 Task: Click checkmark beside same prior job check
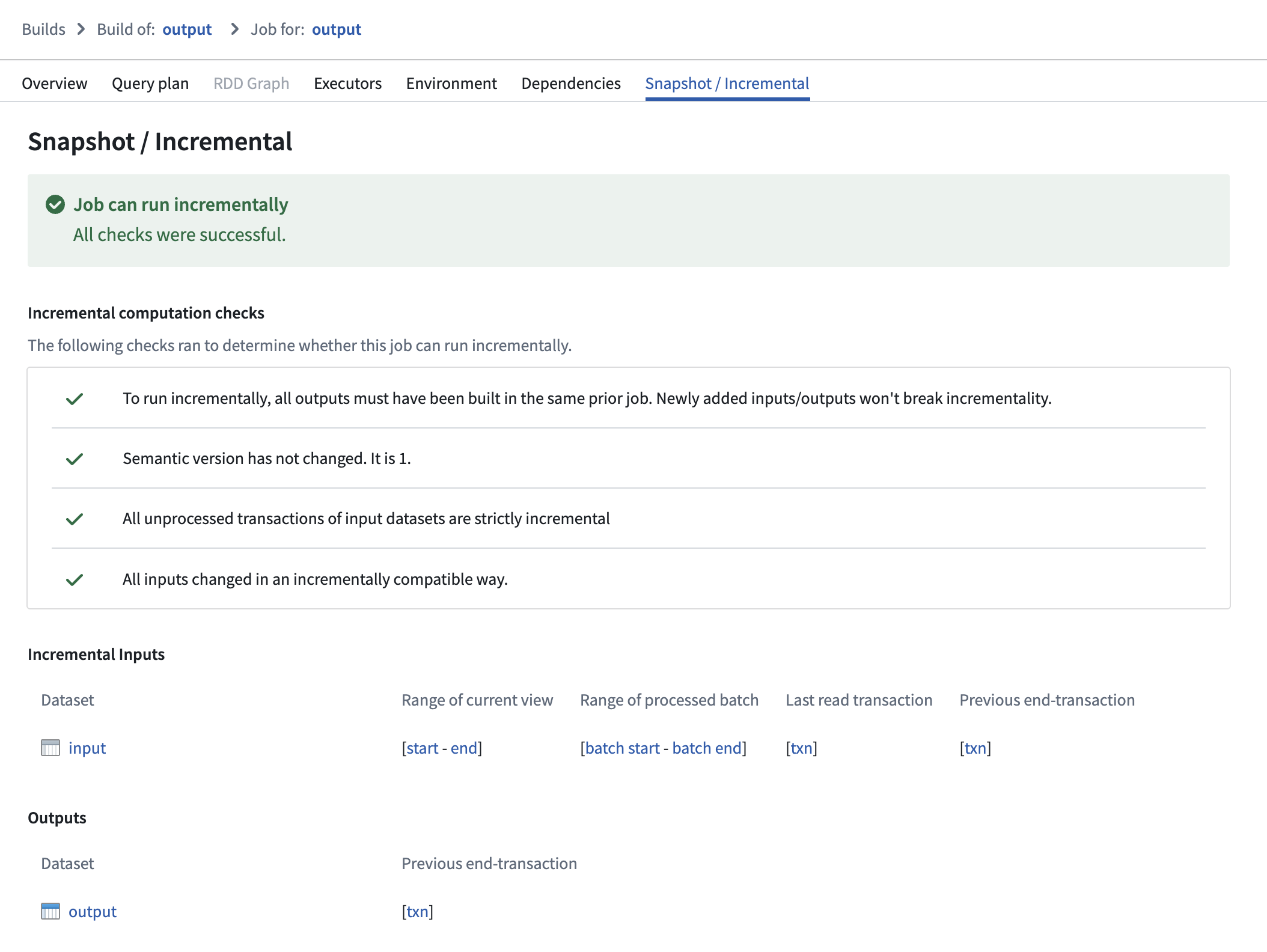pos(75,398)
